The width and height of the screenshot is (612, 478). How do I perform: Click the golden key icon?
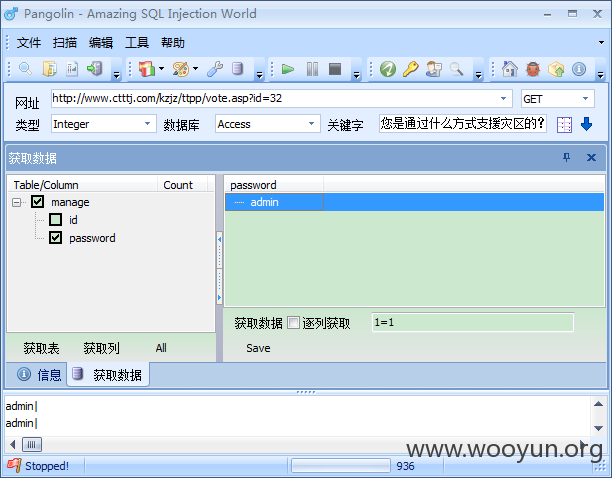tap(411, 69)
